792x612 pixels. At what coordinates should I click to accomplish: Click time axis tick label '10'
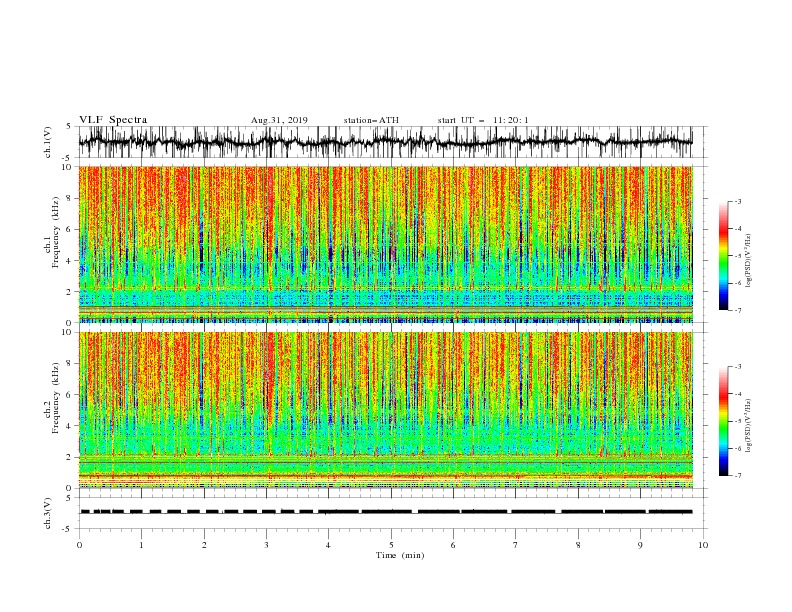[703, 545]
